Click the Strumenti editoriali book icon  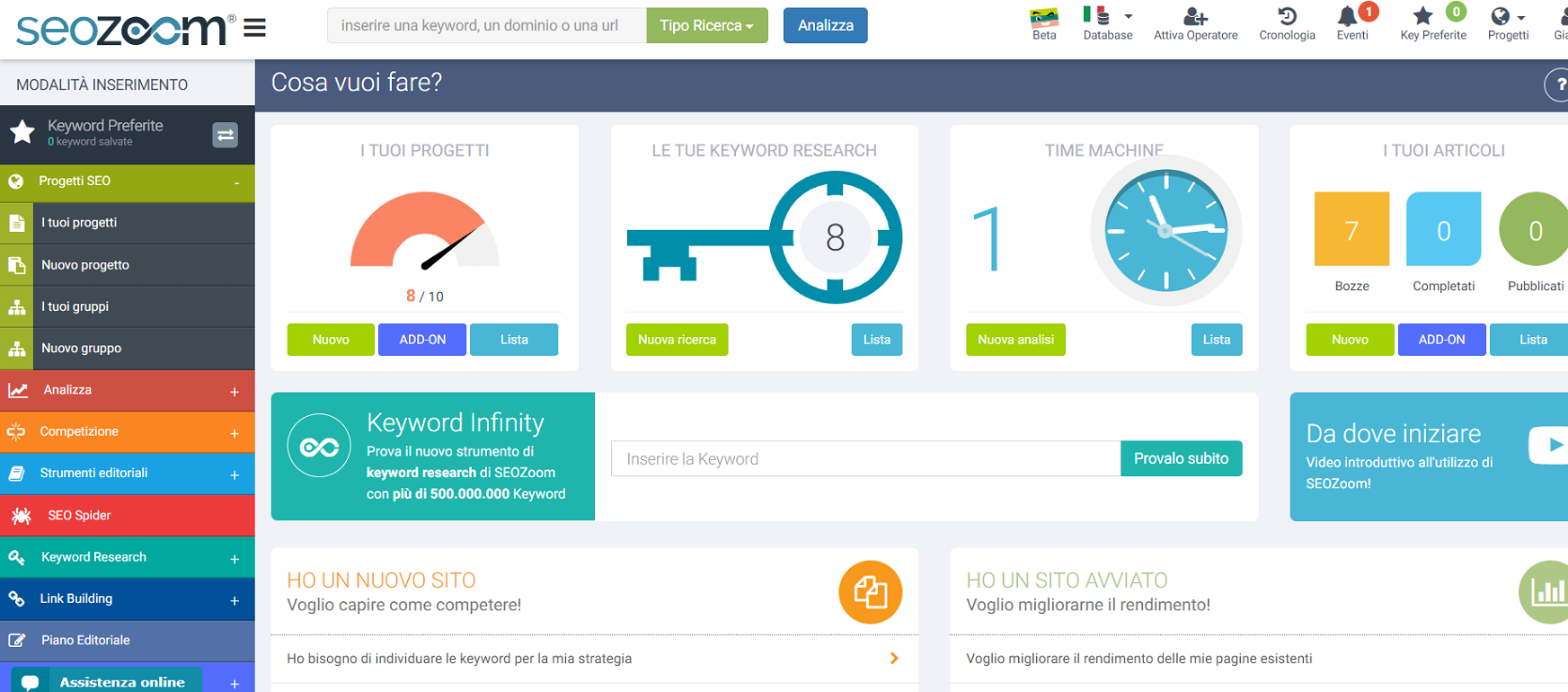click(16, 474)
